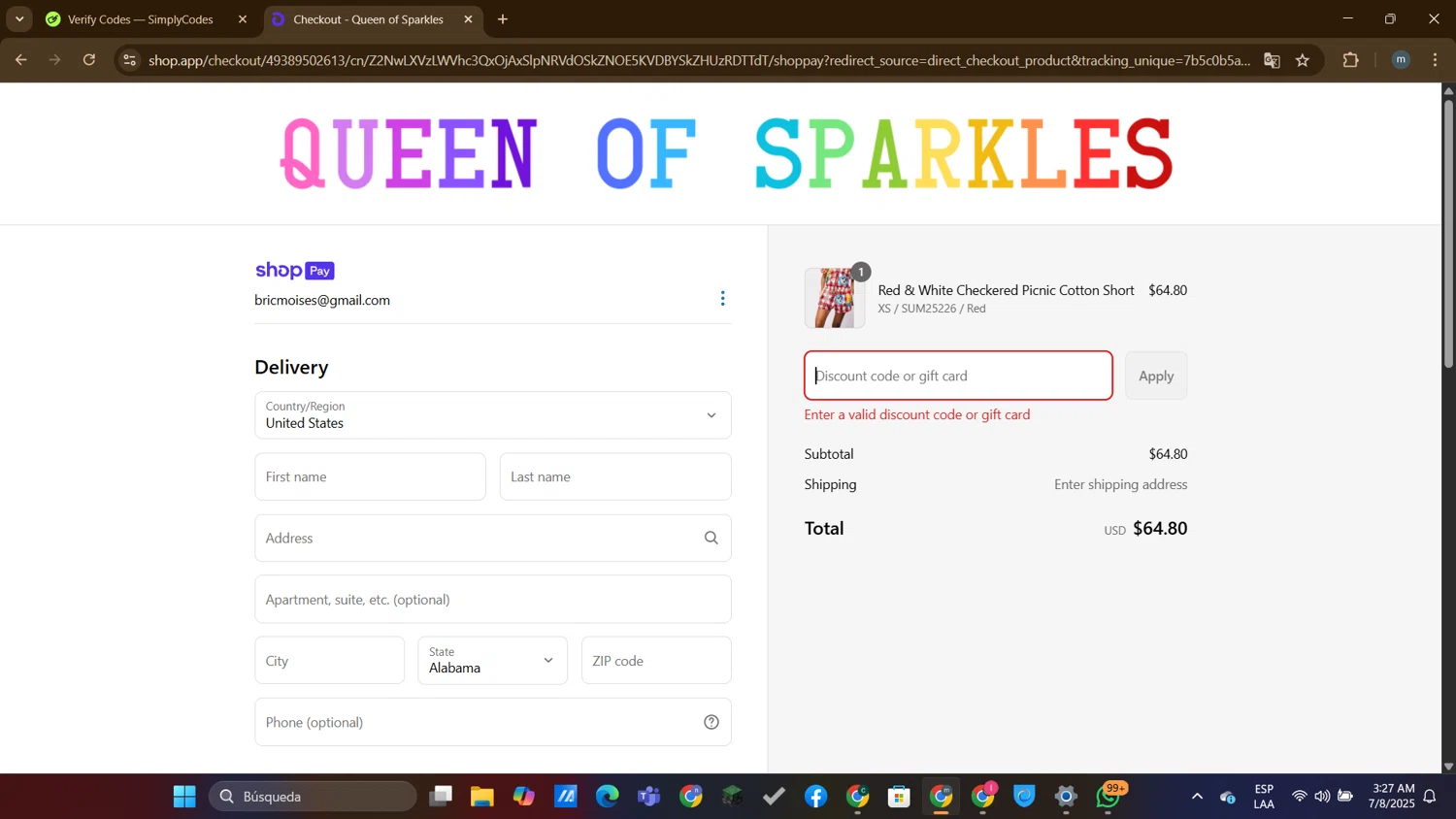1456x819 pixels.
Task: Click the battery status tray icon
Action: pyautogui.click(x=1345, y=797)
